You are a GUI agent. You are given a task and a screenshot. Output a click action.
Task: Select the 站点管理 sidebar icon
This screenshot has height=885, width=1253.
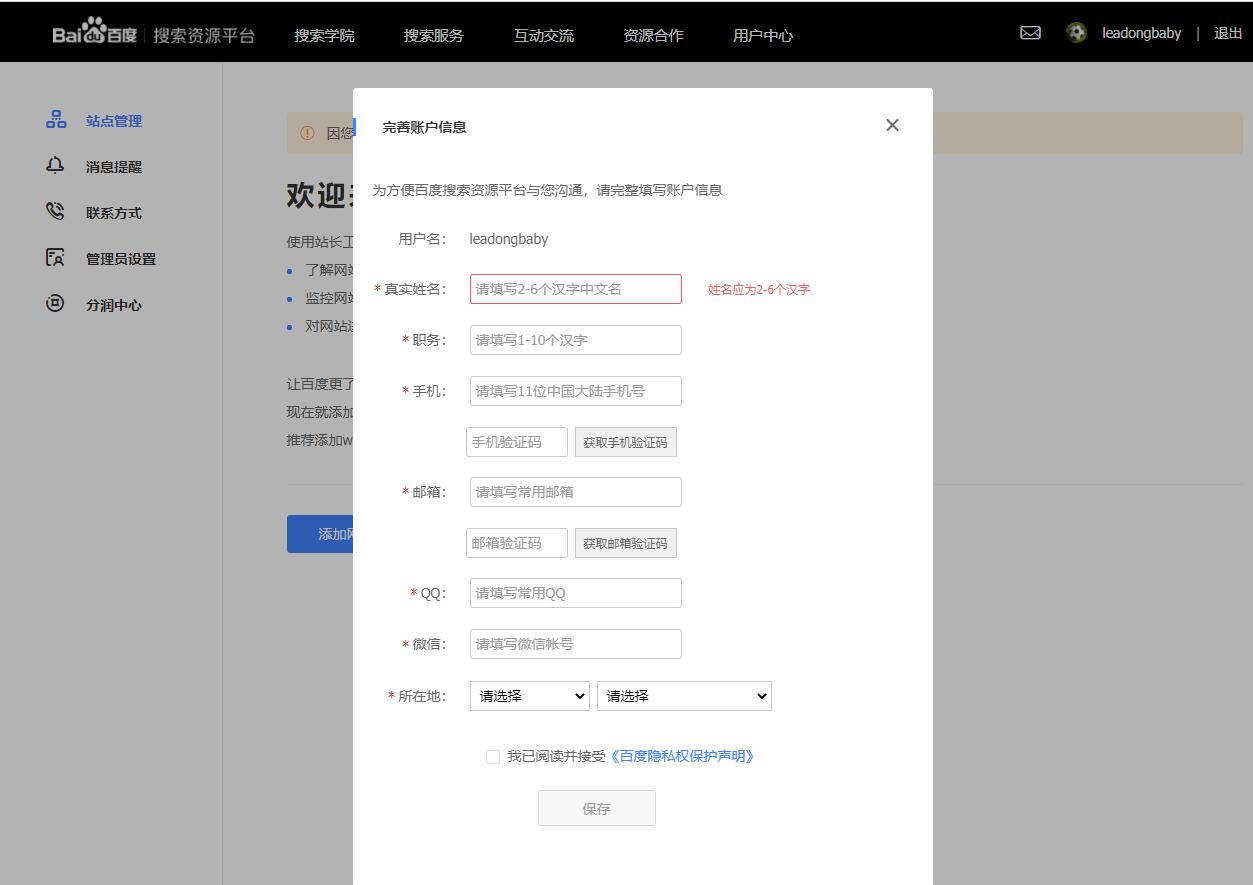(56, 119)
